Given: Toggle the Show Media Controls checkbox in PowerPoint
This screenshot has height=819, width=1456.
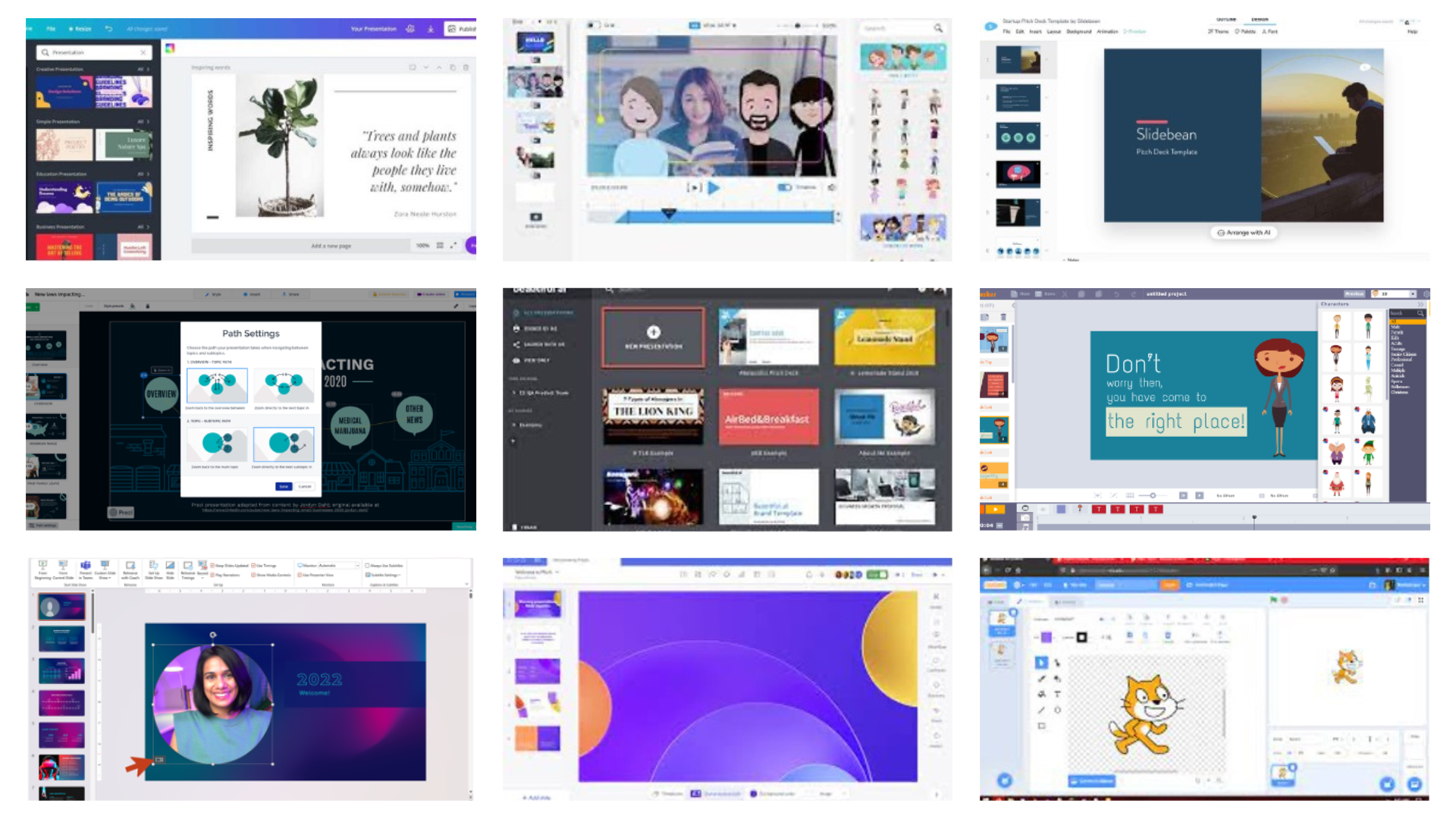Looking at the screenshot, I should [253, 575].
